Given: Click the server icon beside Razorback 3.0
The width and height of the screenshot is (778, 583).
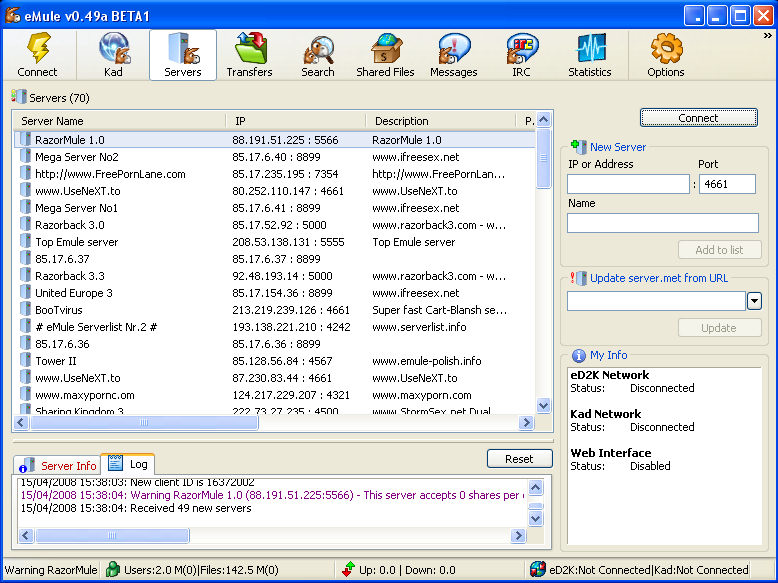Looking at the screenshot, I should (25, 224).
